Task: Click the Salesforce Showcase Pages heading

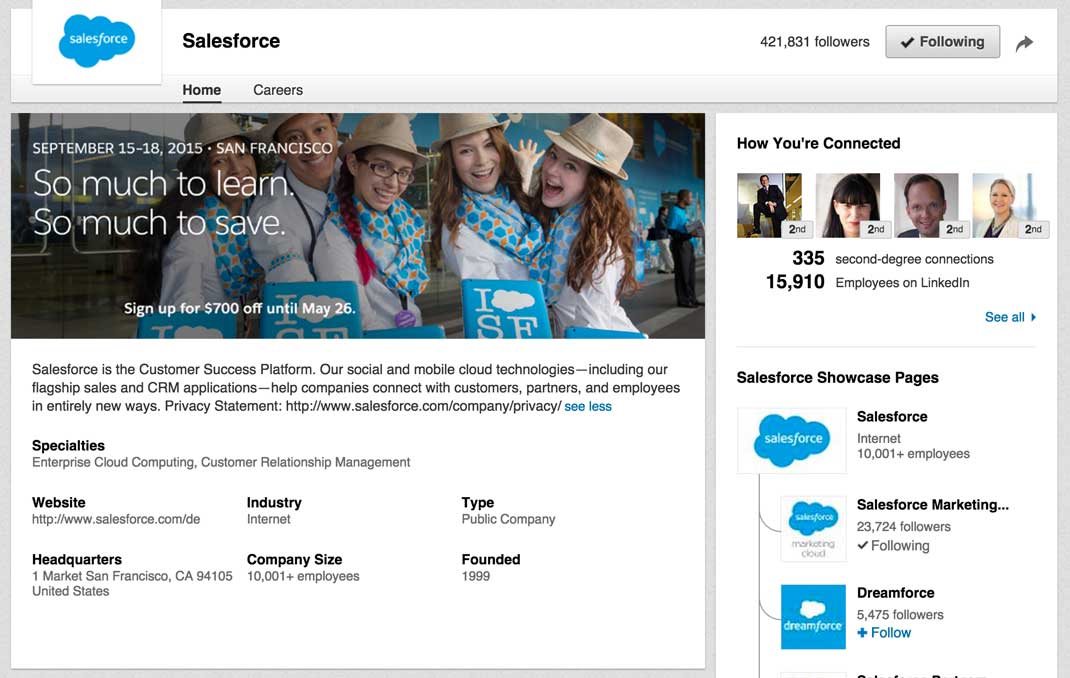Action: [837, 378]
